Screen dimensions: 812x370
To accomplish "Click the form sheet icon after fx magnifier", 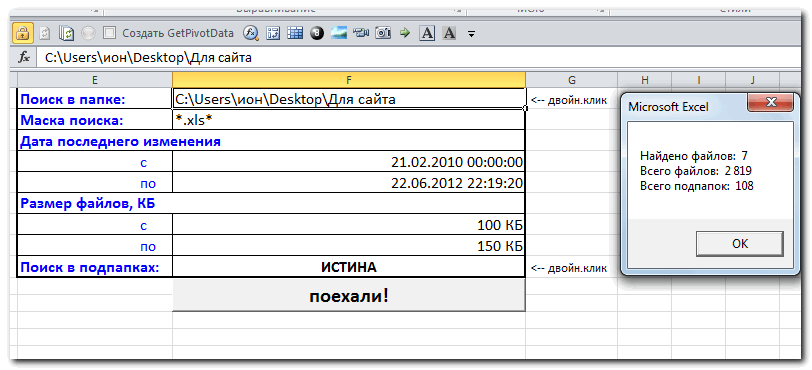I will coord(273,34).
